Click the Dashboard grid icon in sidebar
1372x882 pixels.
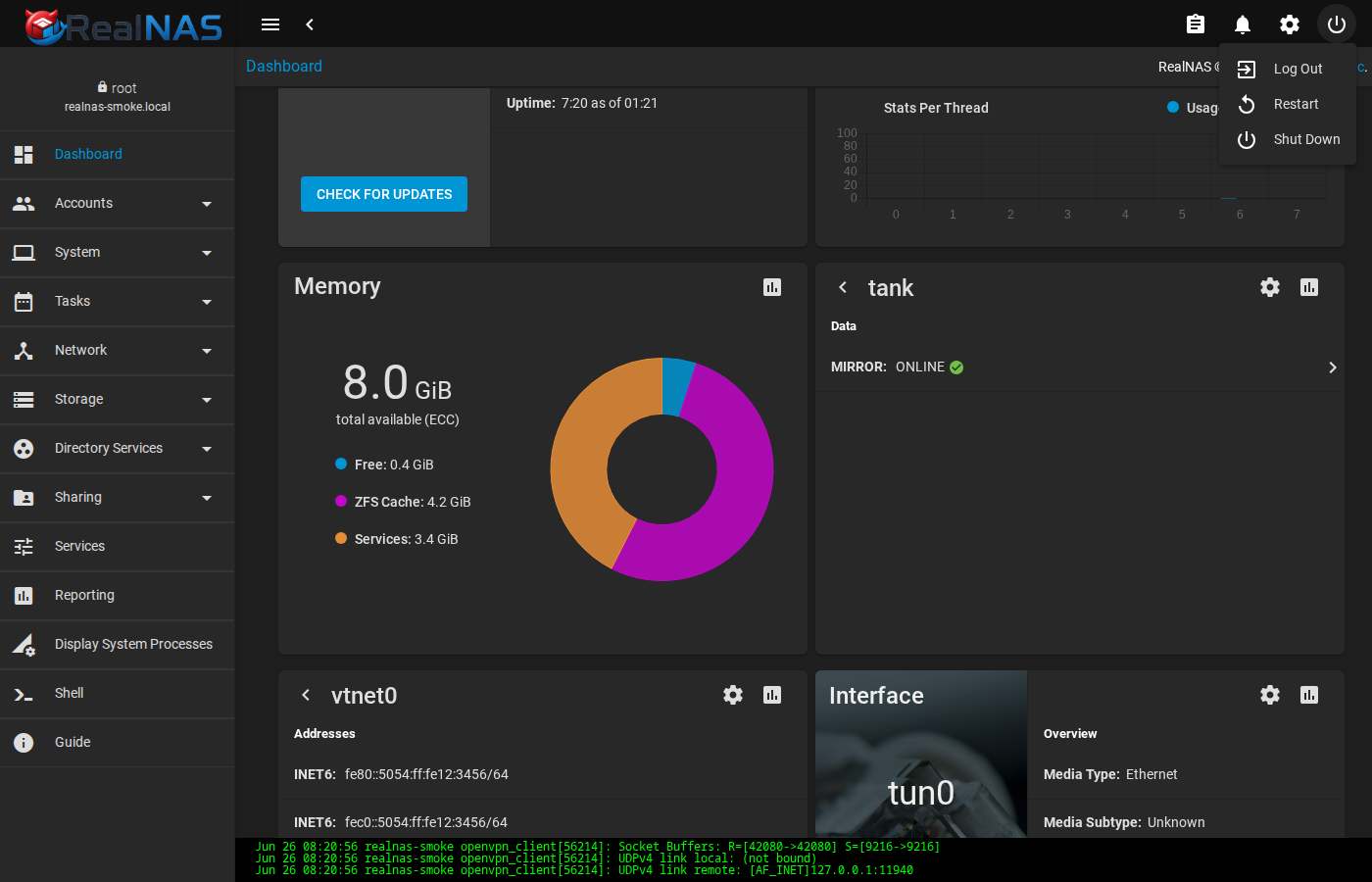tap(24, 154)
